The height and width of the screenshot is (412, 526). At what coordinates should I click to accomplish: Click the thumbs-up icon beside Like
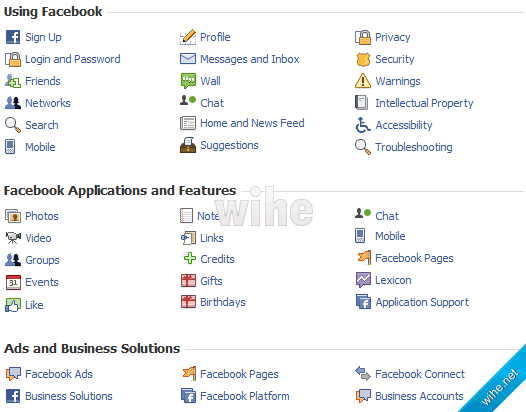click(x=13, y=305)
